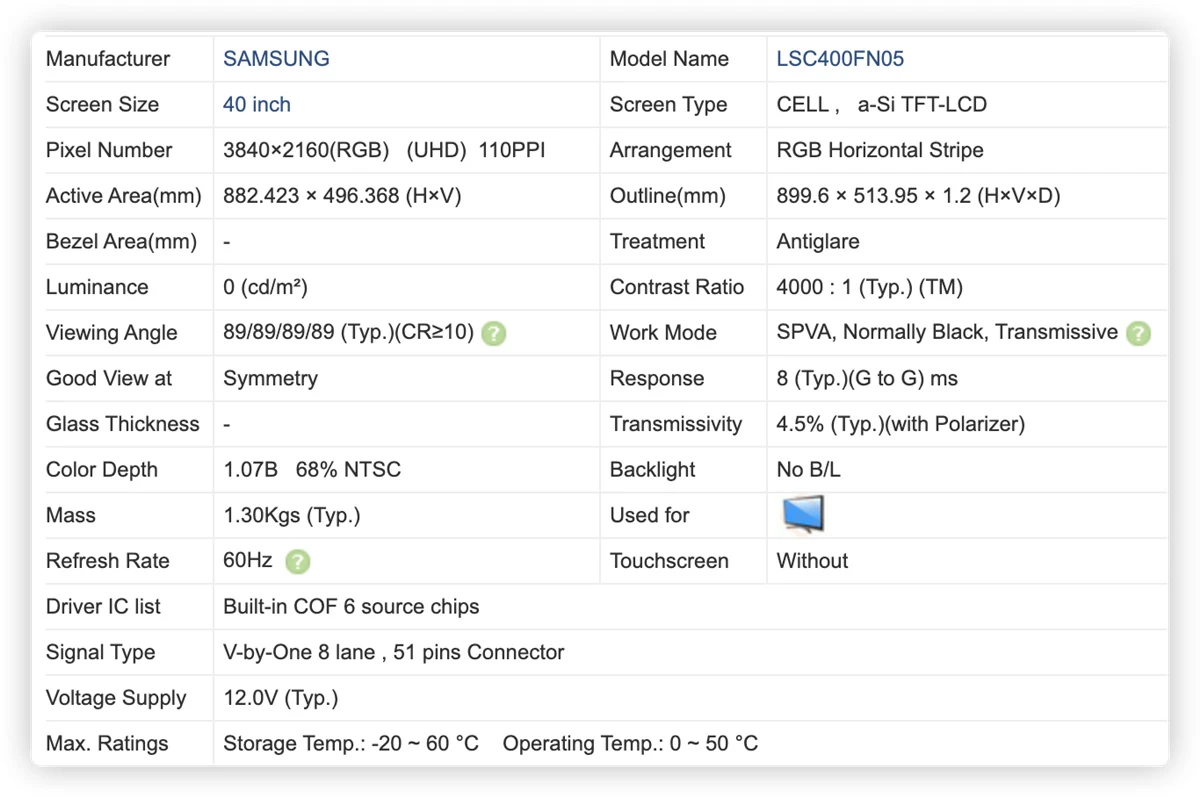Viewport: 1200px width, 797px height.
Task: Select the Active Area(mm) label
Action: point(124,196)
